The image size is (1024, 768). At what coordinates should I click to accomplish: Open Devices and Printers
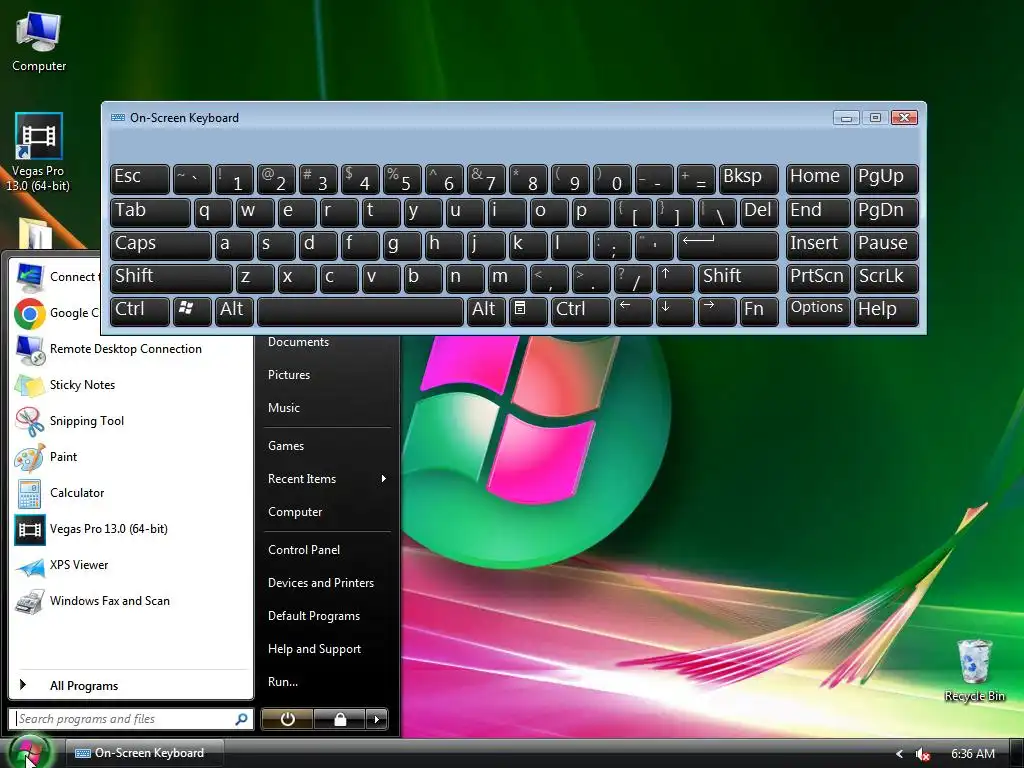(x=321, y=583)
